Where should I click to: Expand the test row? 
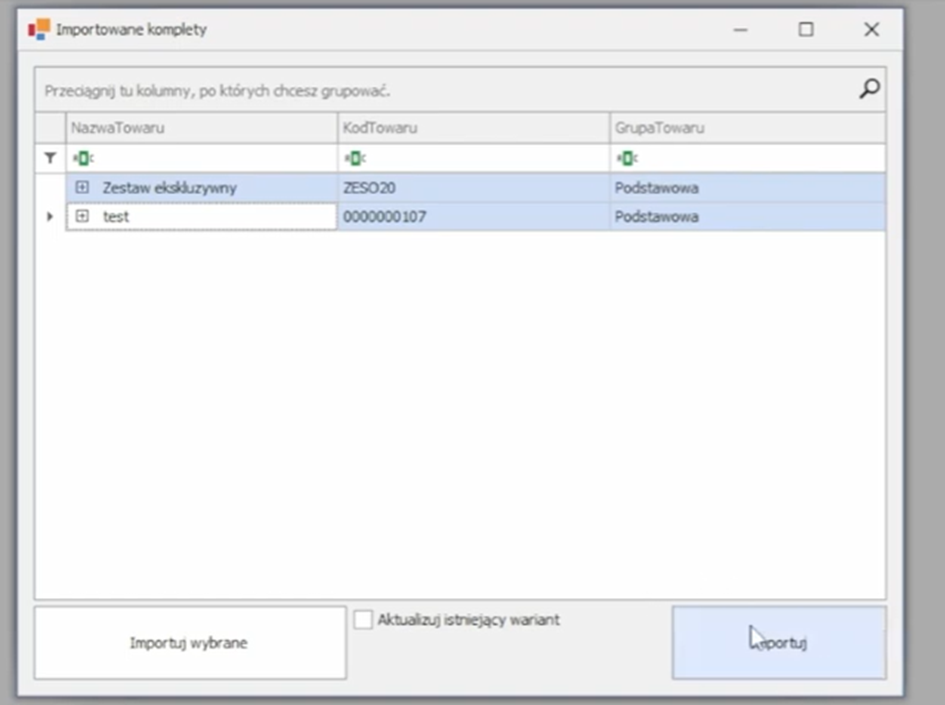pyautogui.click(x=83, y=217)
